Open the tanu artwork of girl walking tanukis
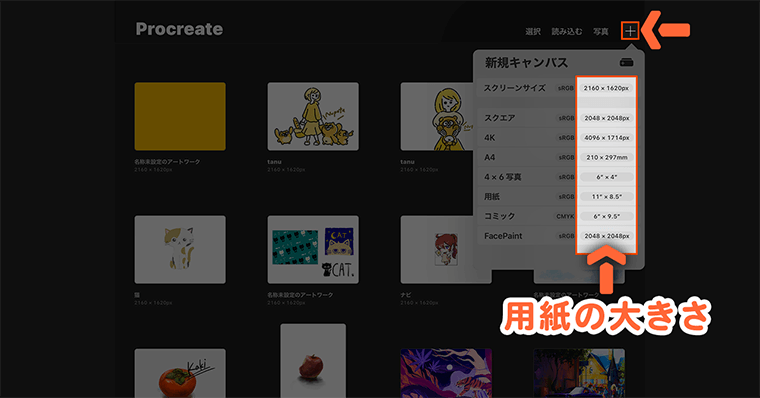The image size is (760, 398). pos(313,116)
